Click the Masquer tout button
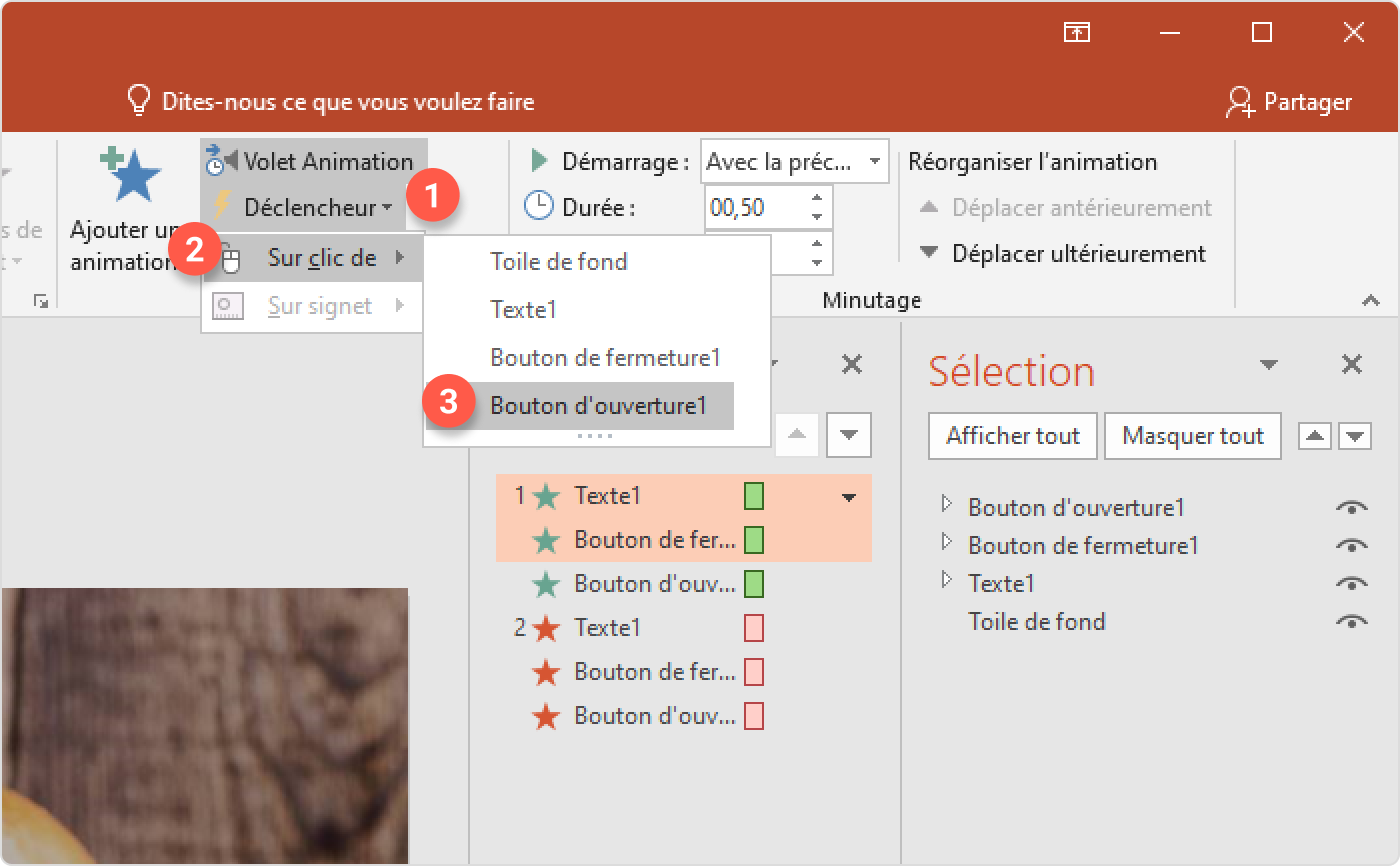Viewport: 1400px width, 866px height. click(1192, 436)
